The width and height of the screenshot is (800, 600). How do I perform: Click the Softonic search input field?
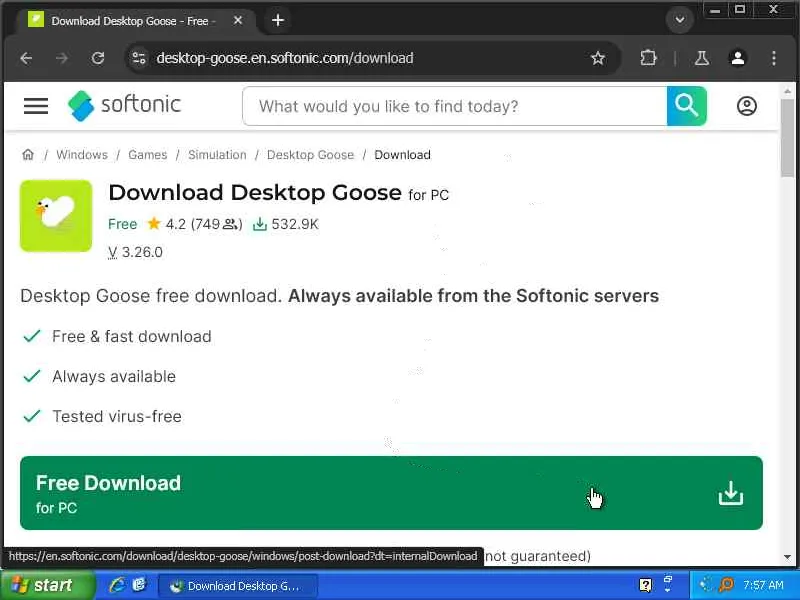(x=455, y=106)
